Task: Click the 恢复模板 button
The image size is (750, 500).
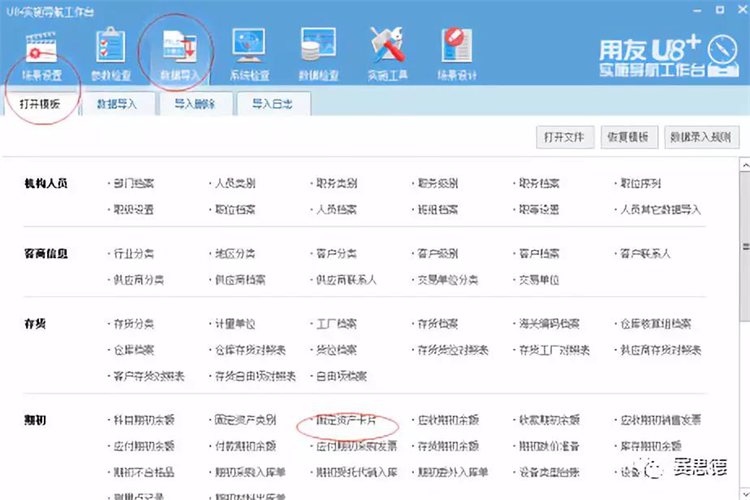Action: [x=628, y=136]
